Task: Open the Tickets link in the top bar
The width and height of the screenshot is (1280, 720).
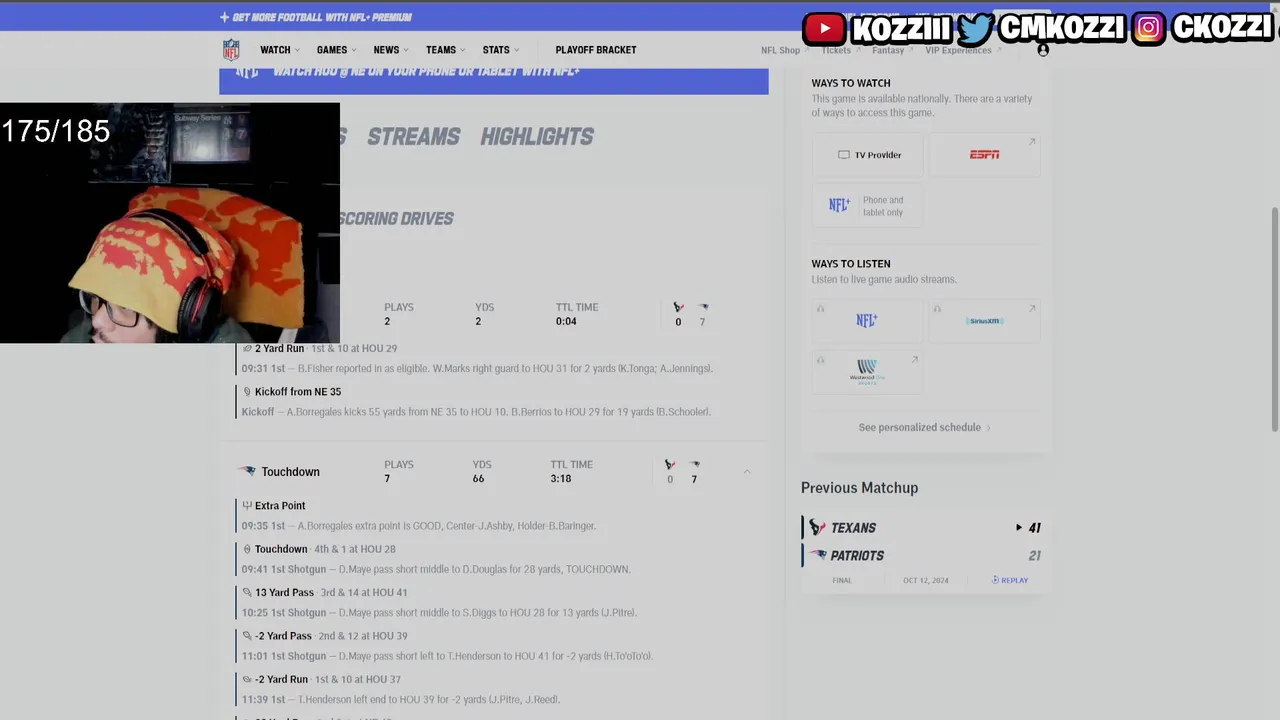Action: (839, 50)
